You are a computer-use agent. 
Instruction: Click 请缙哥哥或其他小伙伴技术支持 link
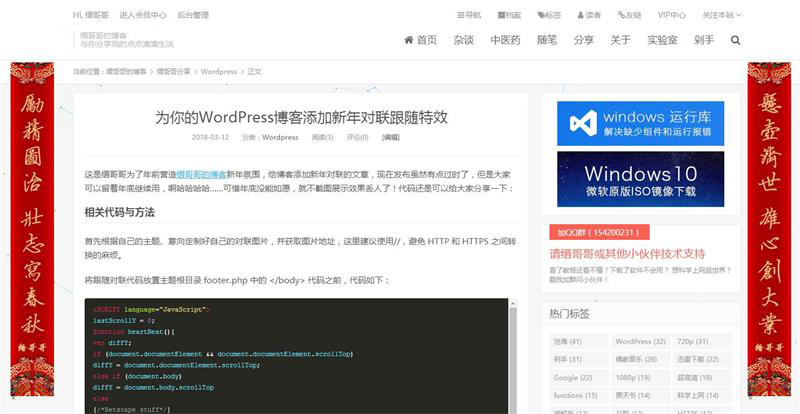[627, 254]
